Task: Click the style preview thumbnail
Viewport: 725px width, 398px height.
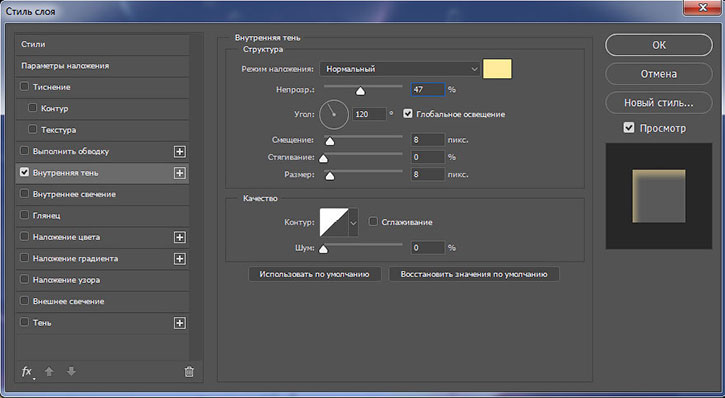Action: pos(659,196)
